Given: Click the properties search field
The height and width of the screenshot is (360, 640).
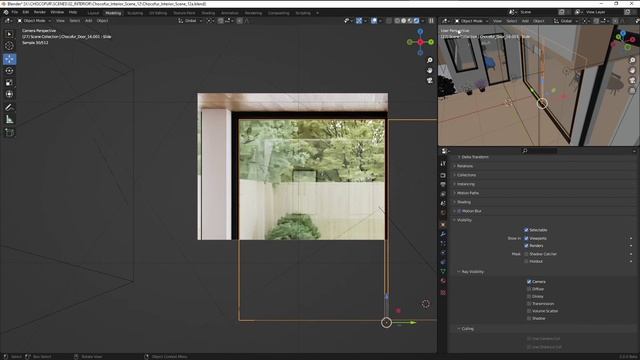Looking at the screenshot, I should pyautogui.click(x=539, y=151).
